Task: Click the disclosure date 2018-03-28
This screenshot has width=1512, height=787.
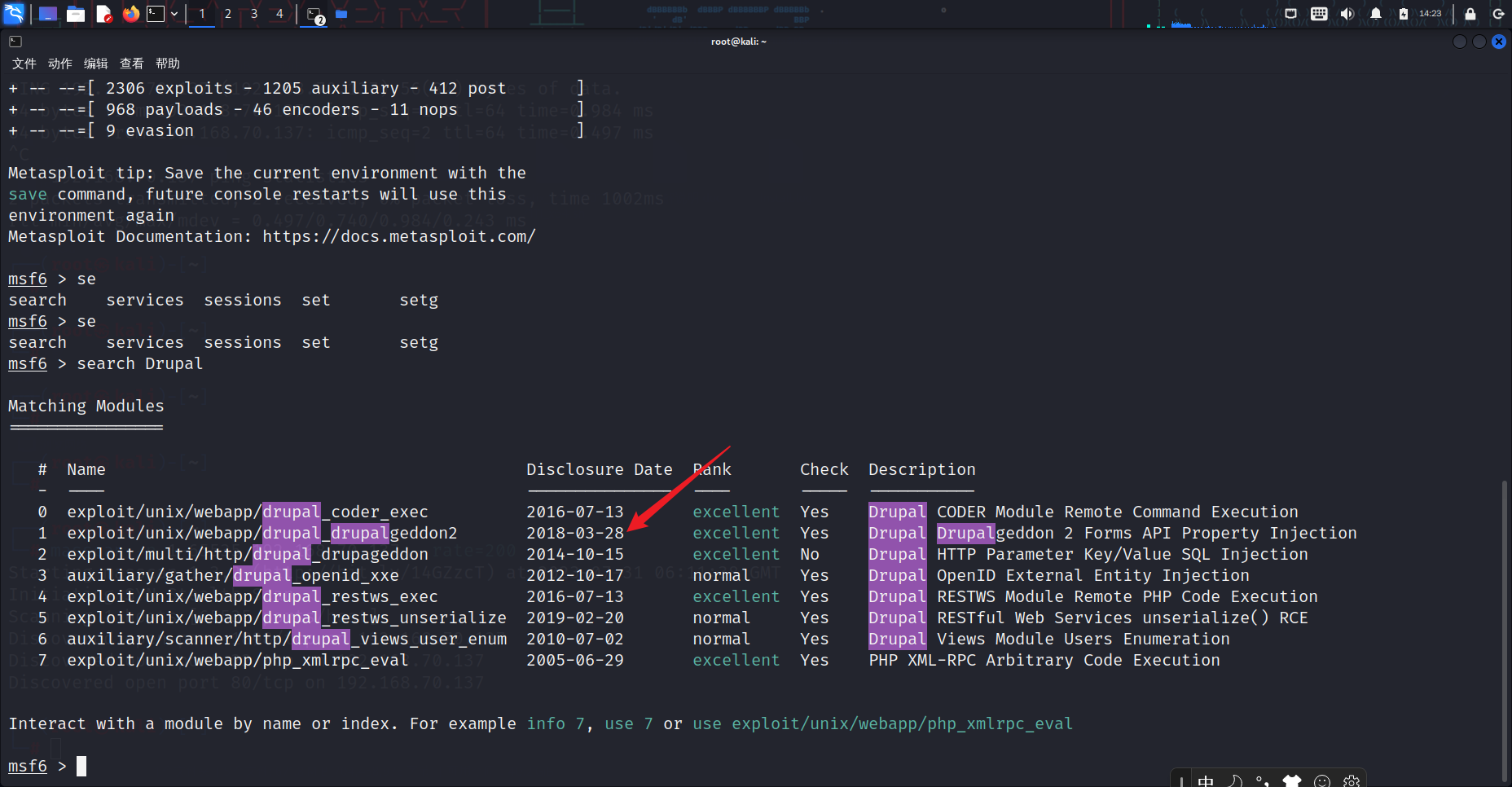Action: [575, 533]
